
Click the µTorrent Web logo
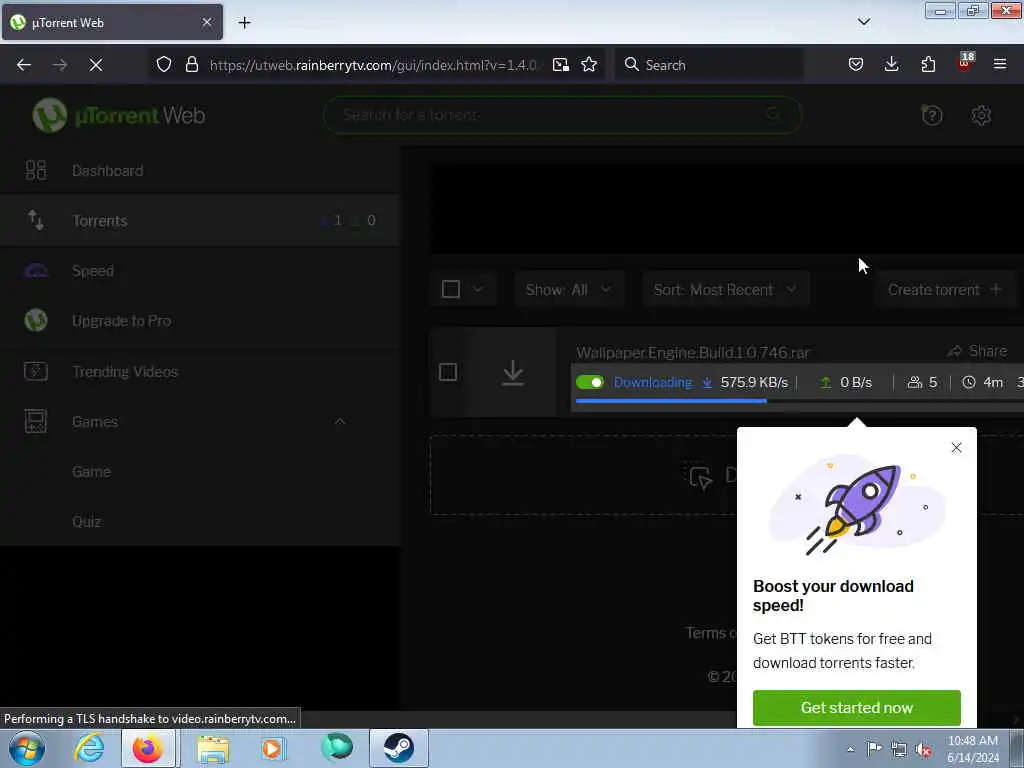[119, 116]
